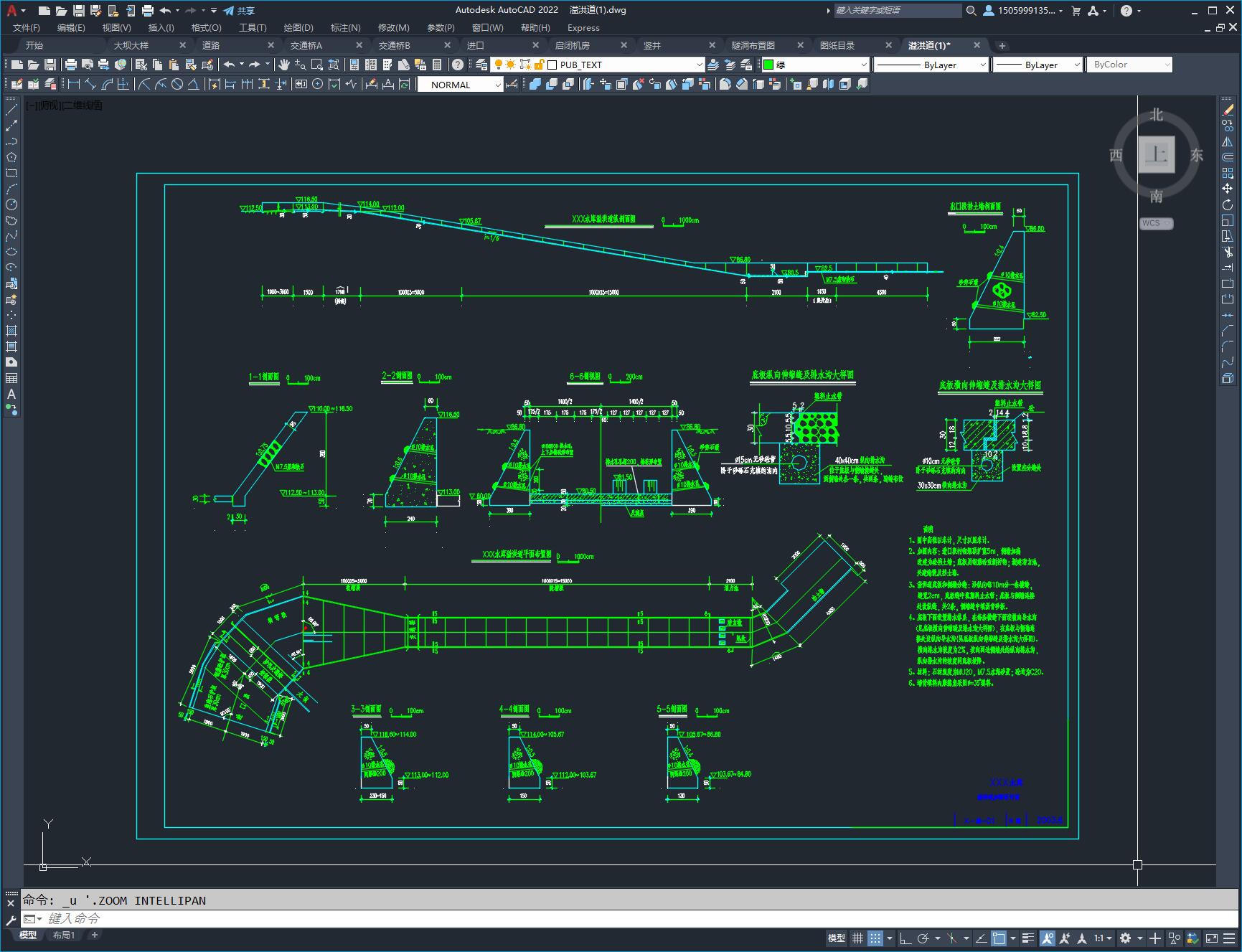Viewport: 1242px width, 952px height.
Task: Select the Mirror tool in right toolbar
Action: (1228, 142)
